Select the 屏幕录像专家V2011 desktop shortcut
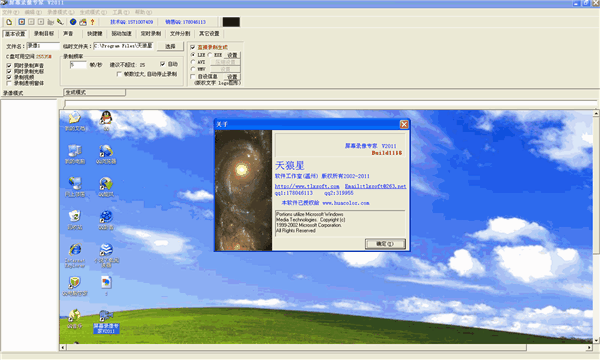The image size is (600, 360). click(106, 322)
